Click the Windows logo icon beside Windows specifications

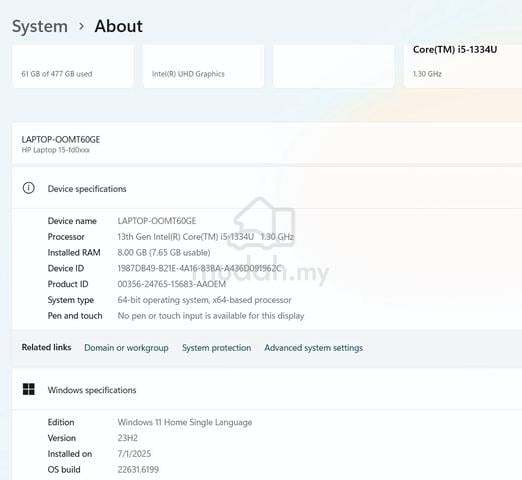pyautogui.click(x=28, y=389)
